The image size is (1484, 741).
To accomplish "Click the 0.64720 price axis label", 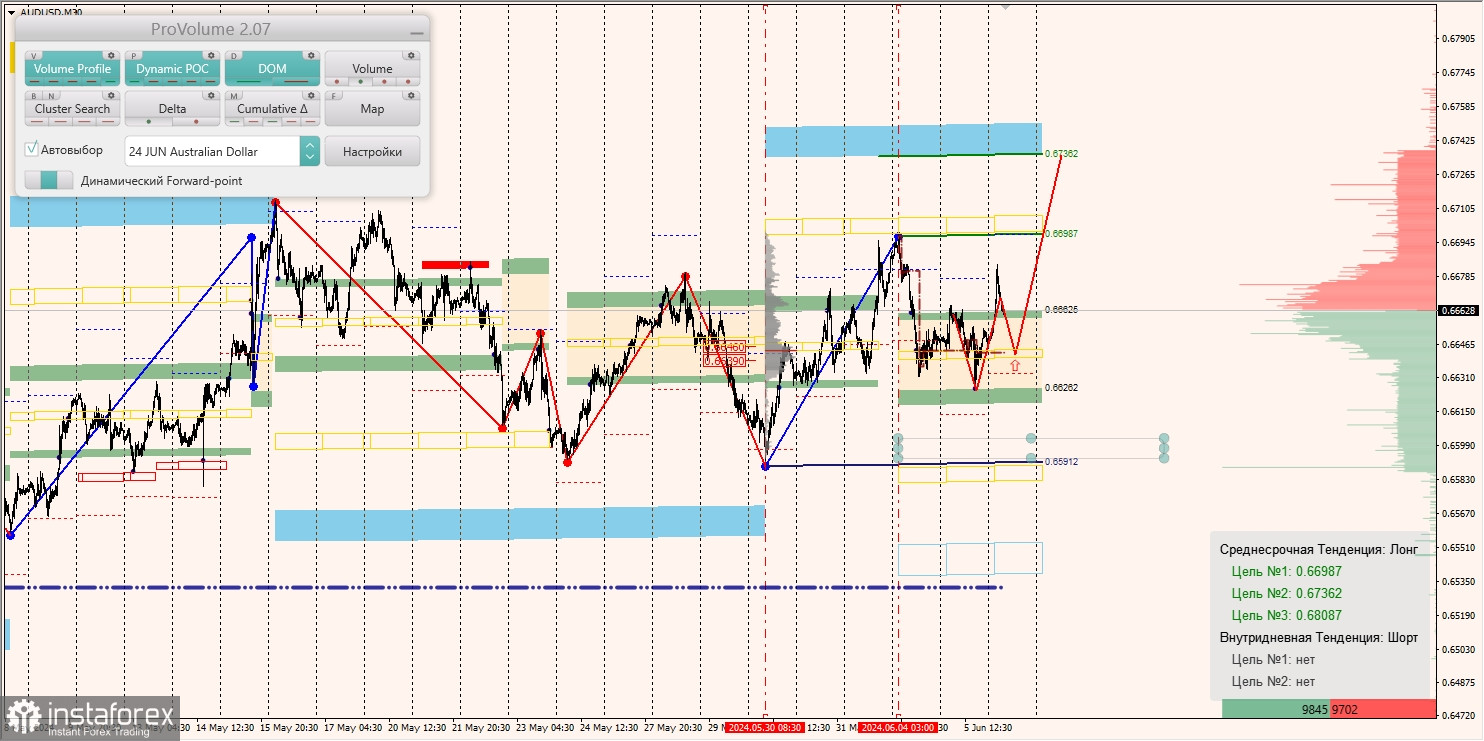I will click(1459, 716).
